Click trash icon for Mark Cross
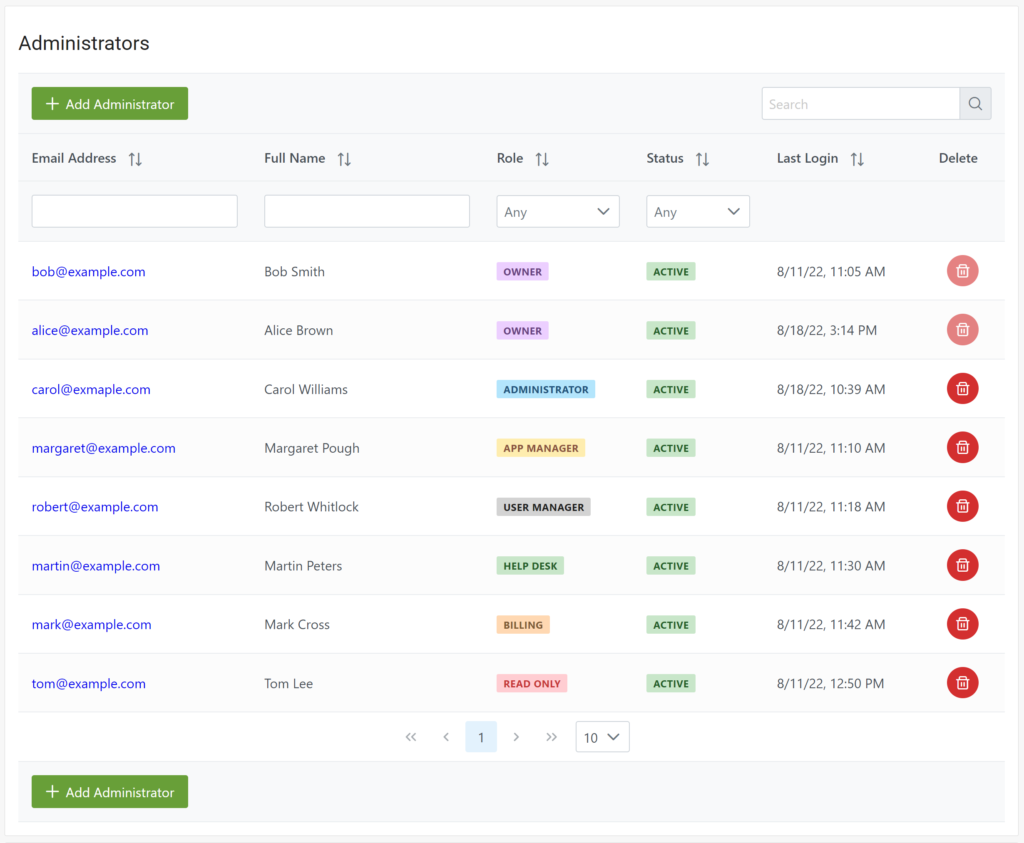 click(x=962, y=624)
